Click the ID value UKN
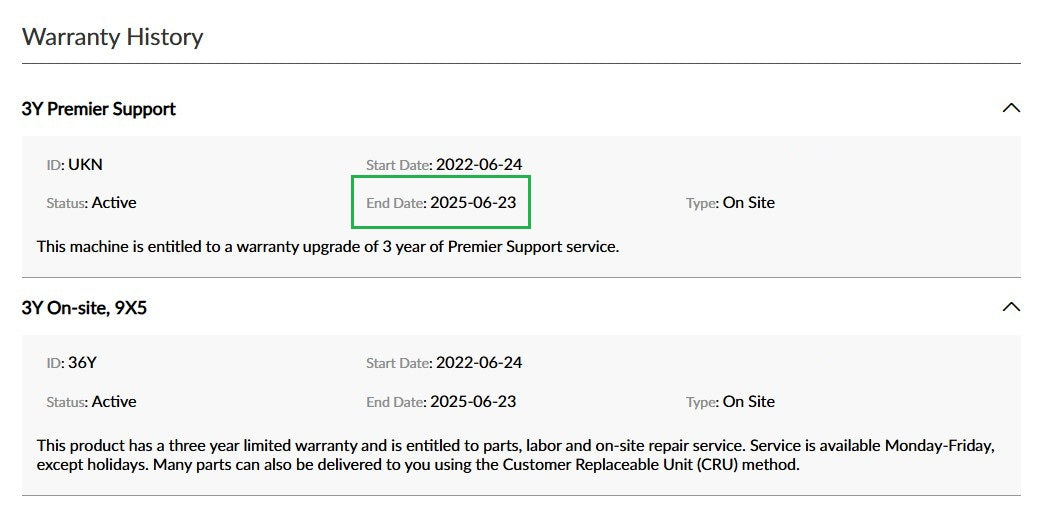Viewport: 1046px width, 509px height. pos(85,164)
